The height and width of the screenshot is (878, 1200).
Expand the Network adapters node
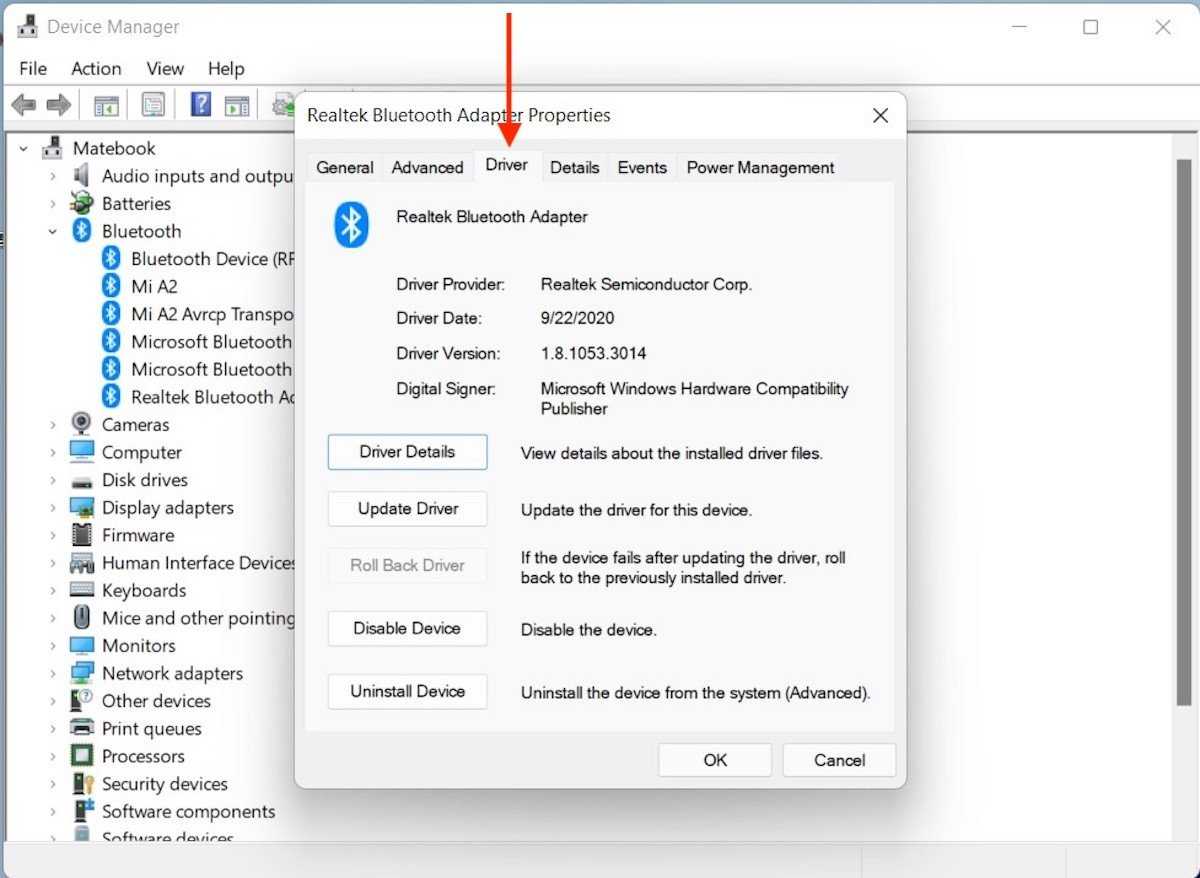53,674
